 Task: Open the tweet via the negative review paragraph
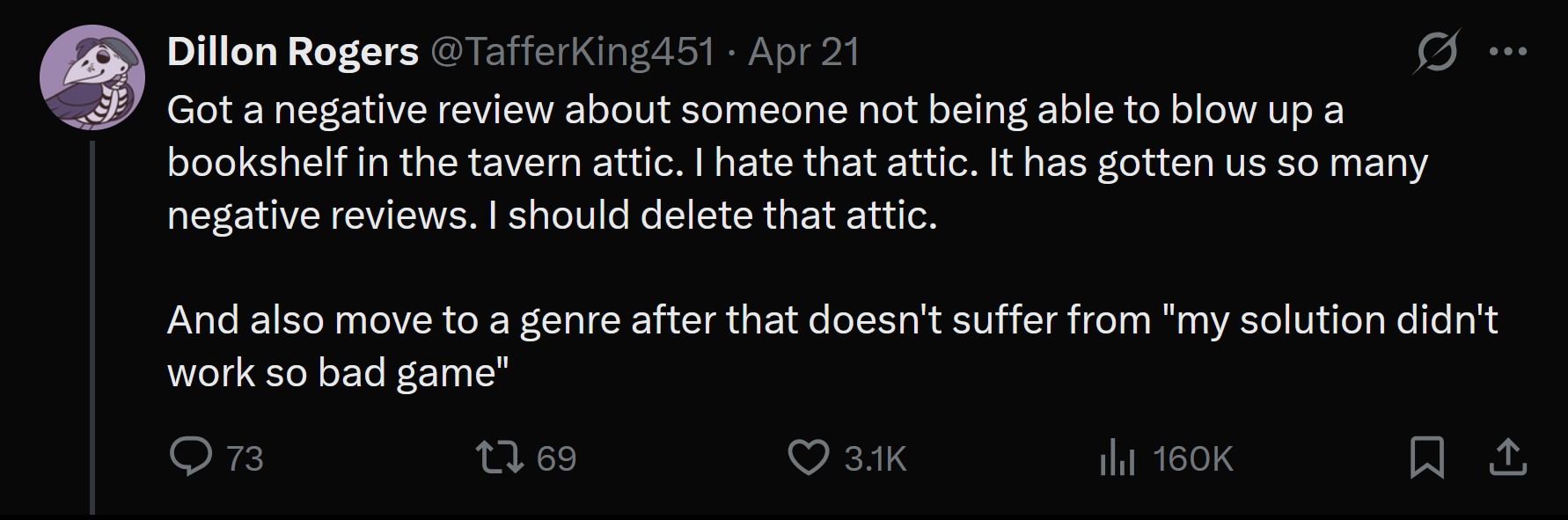(x=797, y=163)
